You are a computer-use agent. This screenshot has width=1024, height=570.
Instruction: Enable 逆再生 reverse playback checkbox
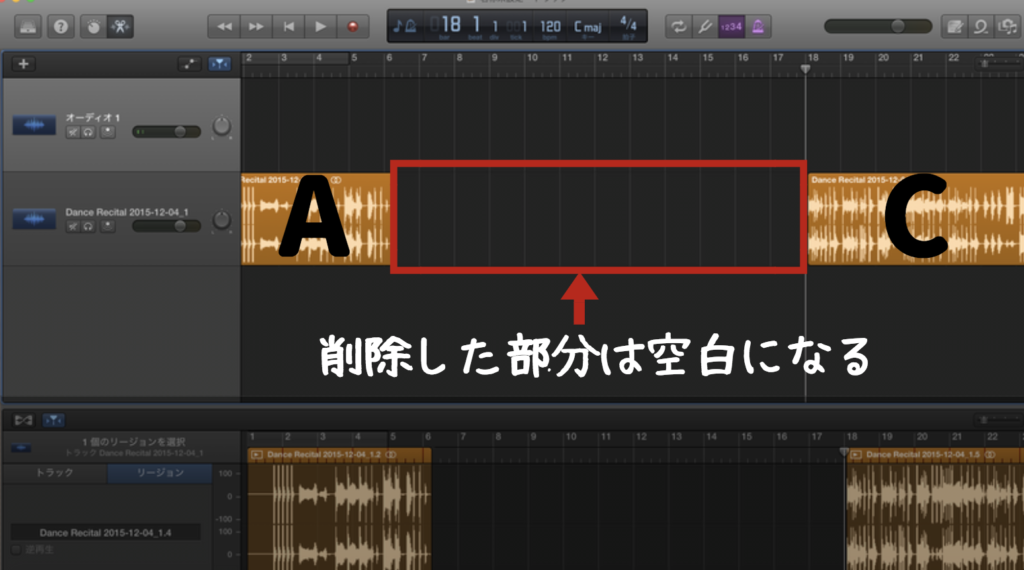click(x=16, y=550)
